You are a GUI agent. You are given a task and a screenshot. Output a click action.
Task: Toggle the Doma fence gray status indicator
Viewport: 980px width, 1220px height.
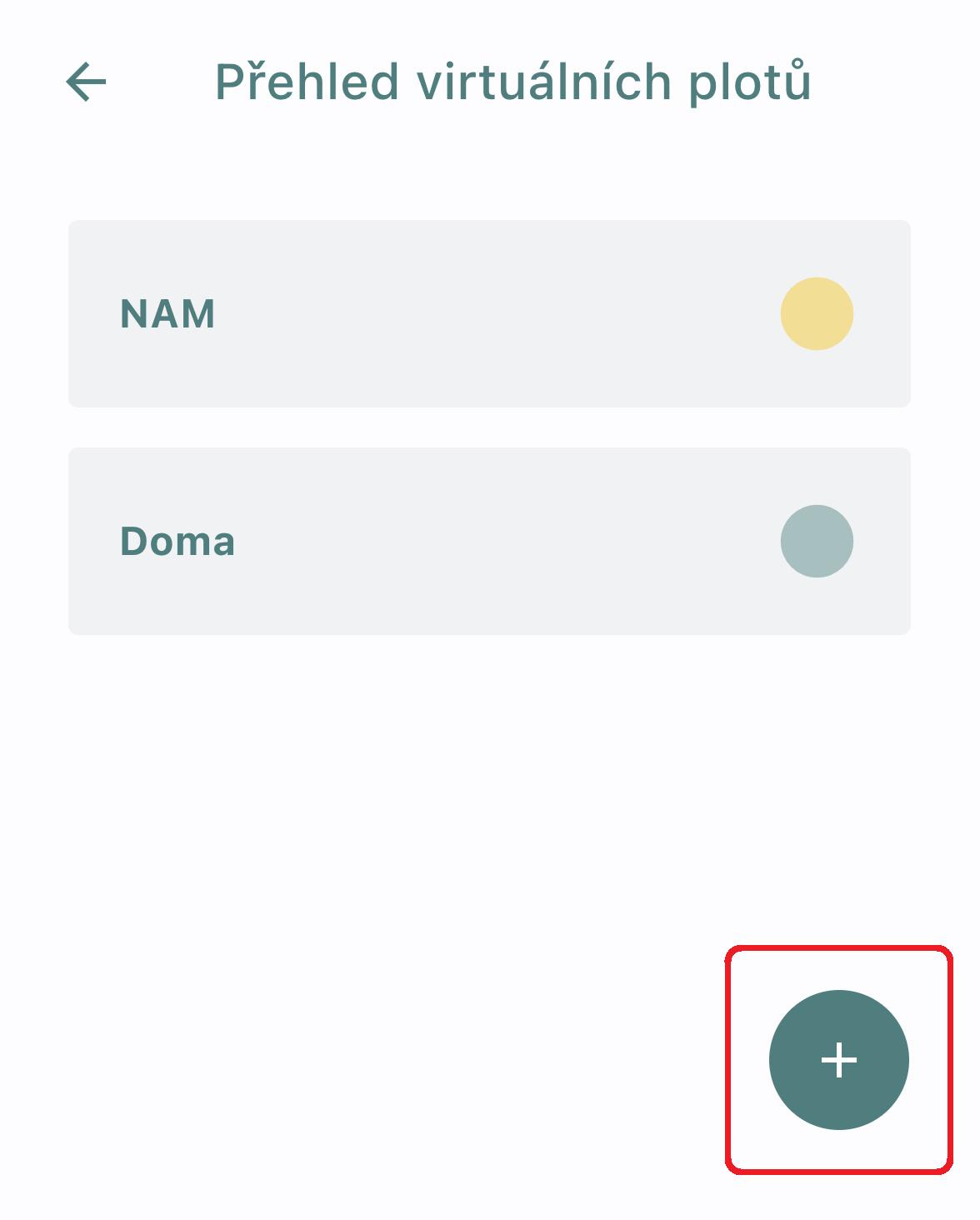tap(817, 541)
